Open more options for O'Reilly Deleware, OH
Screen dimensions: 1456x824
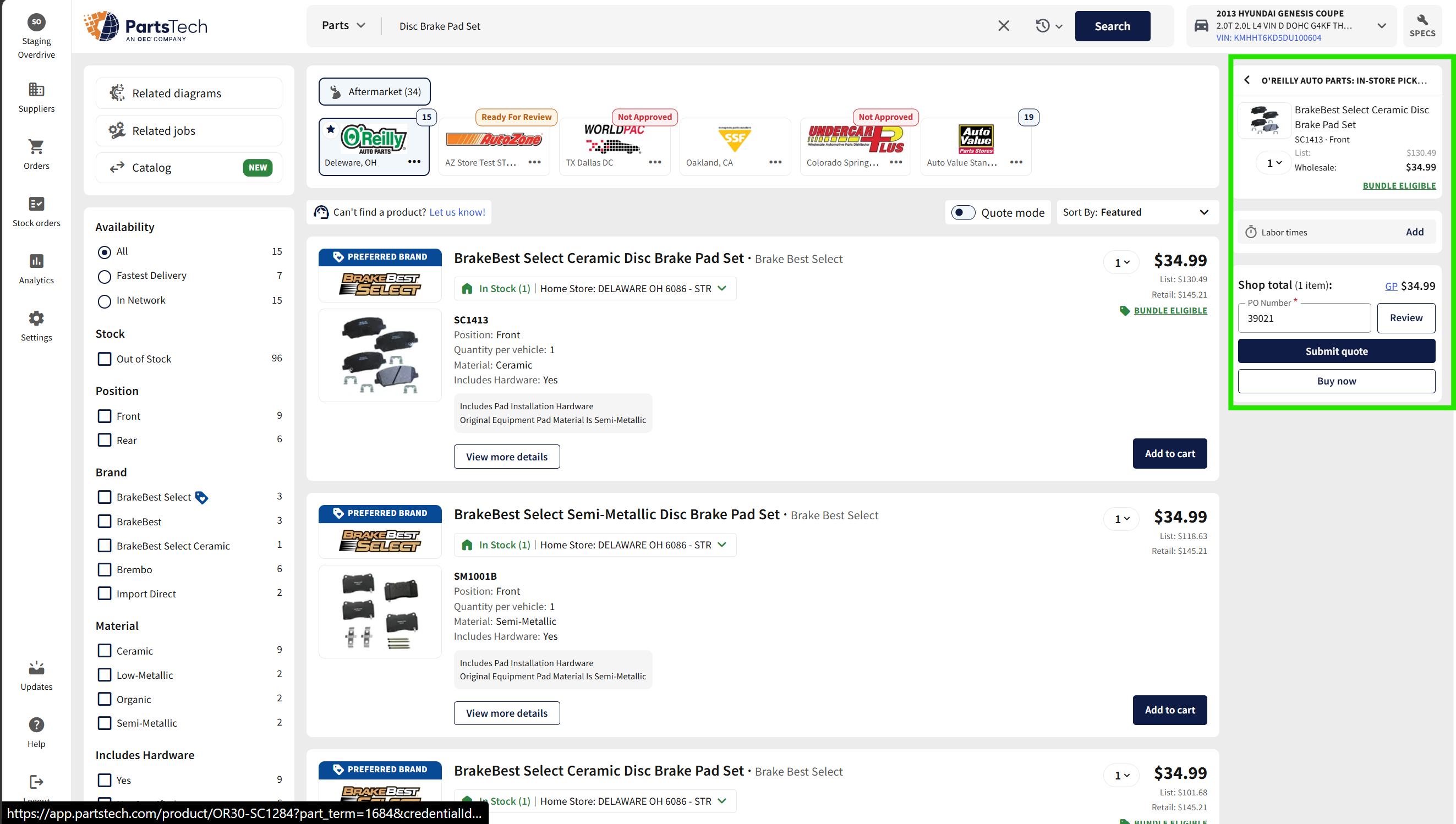[x=414, y=162]
